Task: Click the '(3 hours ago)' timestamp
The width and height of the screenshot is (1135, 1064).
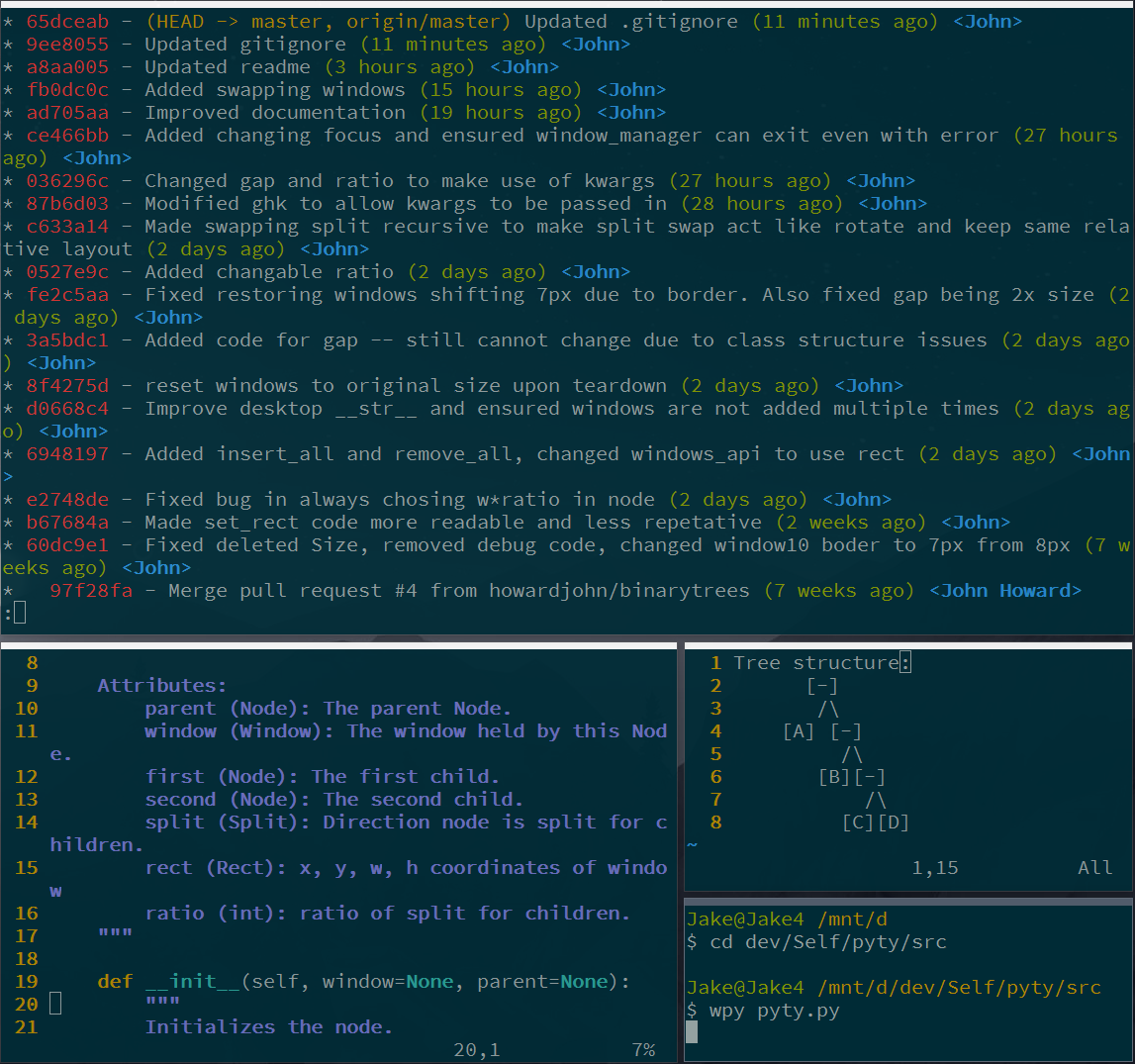Action: 400,67
